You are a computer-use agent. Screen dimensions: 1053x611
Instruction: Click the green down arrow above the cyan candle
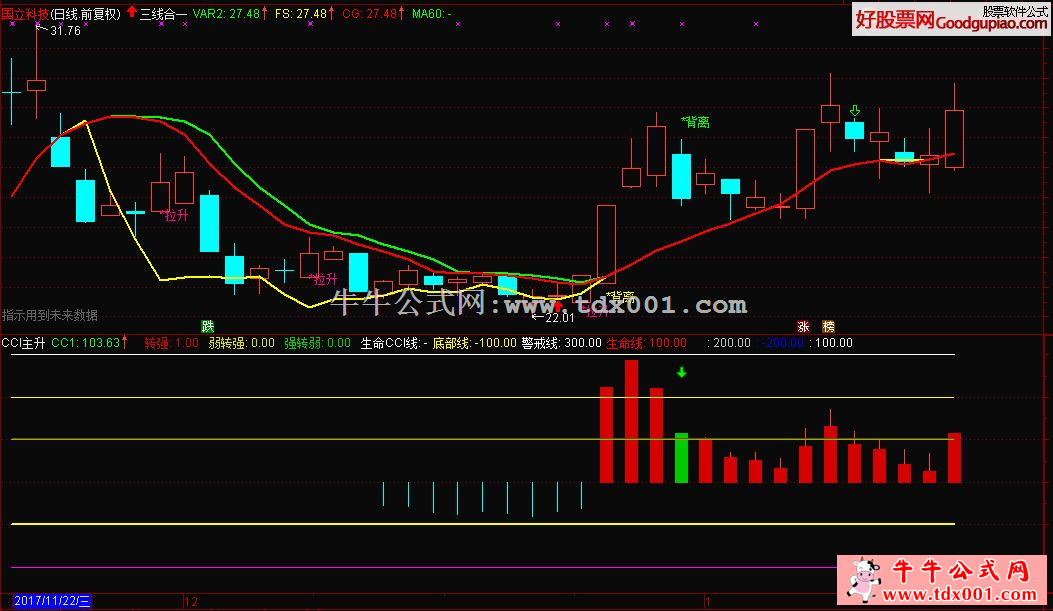tap(854, 110)
